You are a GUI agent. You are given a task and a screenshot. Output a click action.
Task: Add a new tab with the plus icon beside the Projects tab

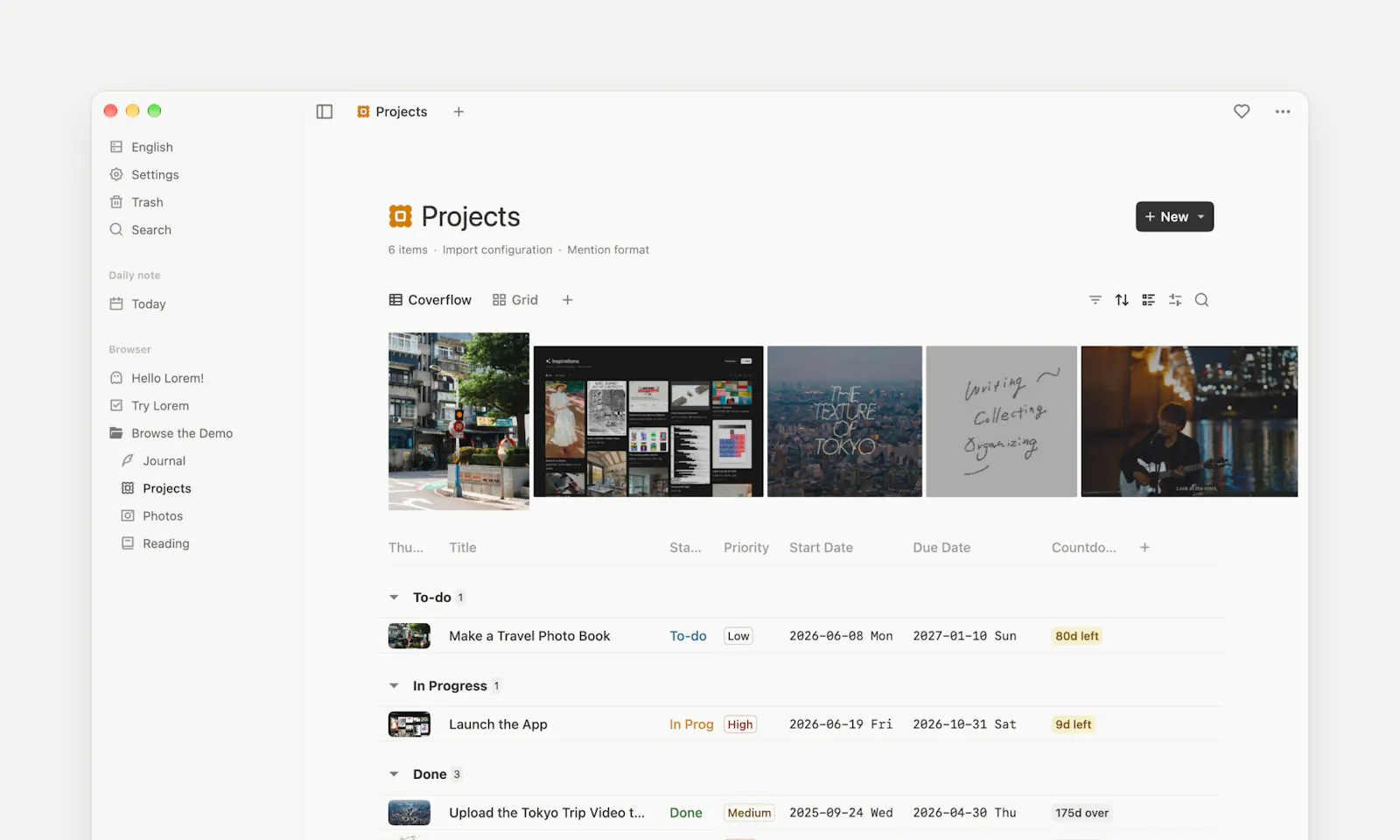click(458, 112)
